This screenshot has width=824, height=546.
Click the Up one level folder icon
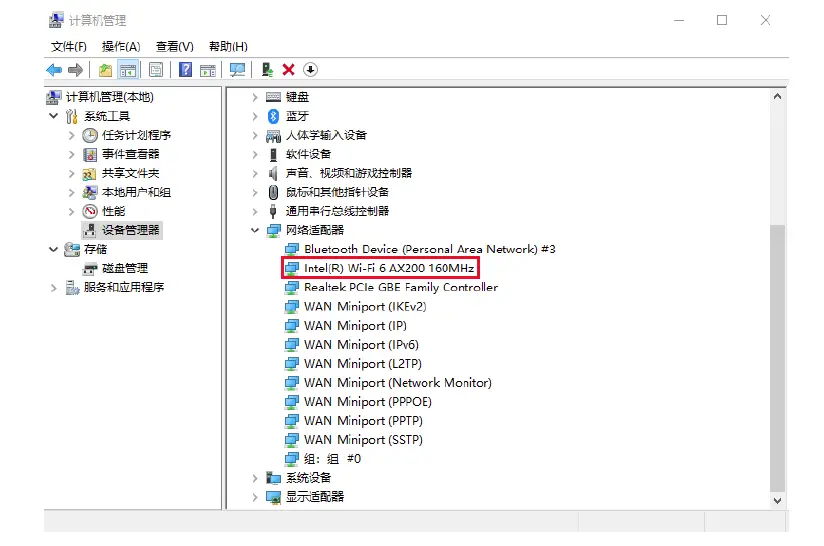click(106, 69)
